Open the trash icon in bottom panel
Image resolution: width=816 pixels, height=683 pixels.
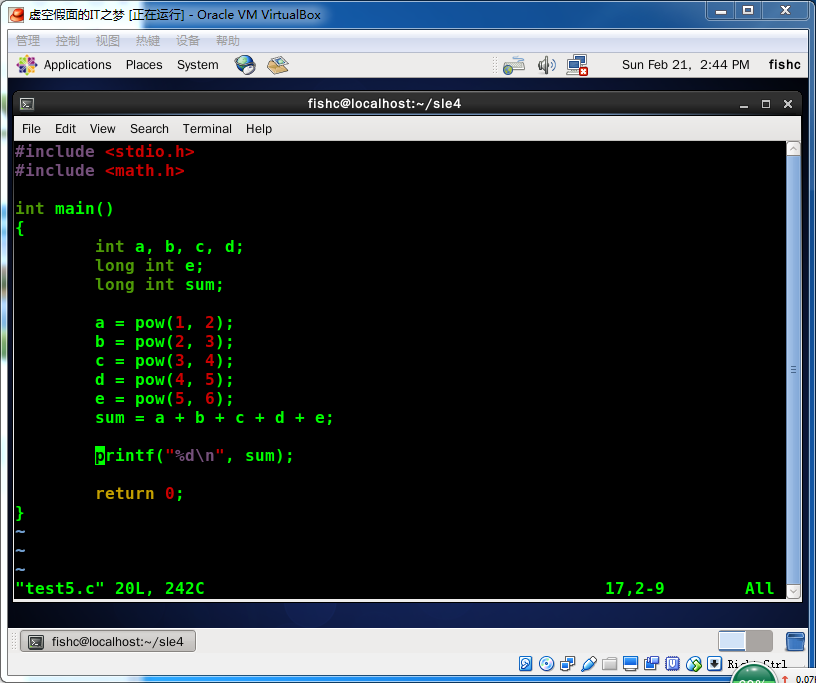pyautogui.click(x=795, y=641)
